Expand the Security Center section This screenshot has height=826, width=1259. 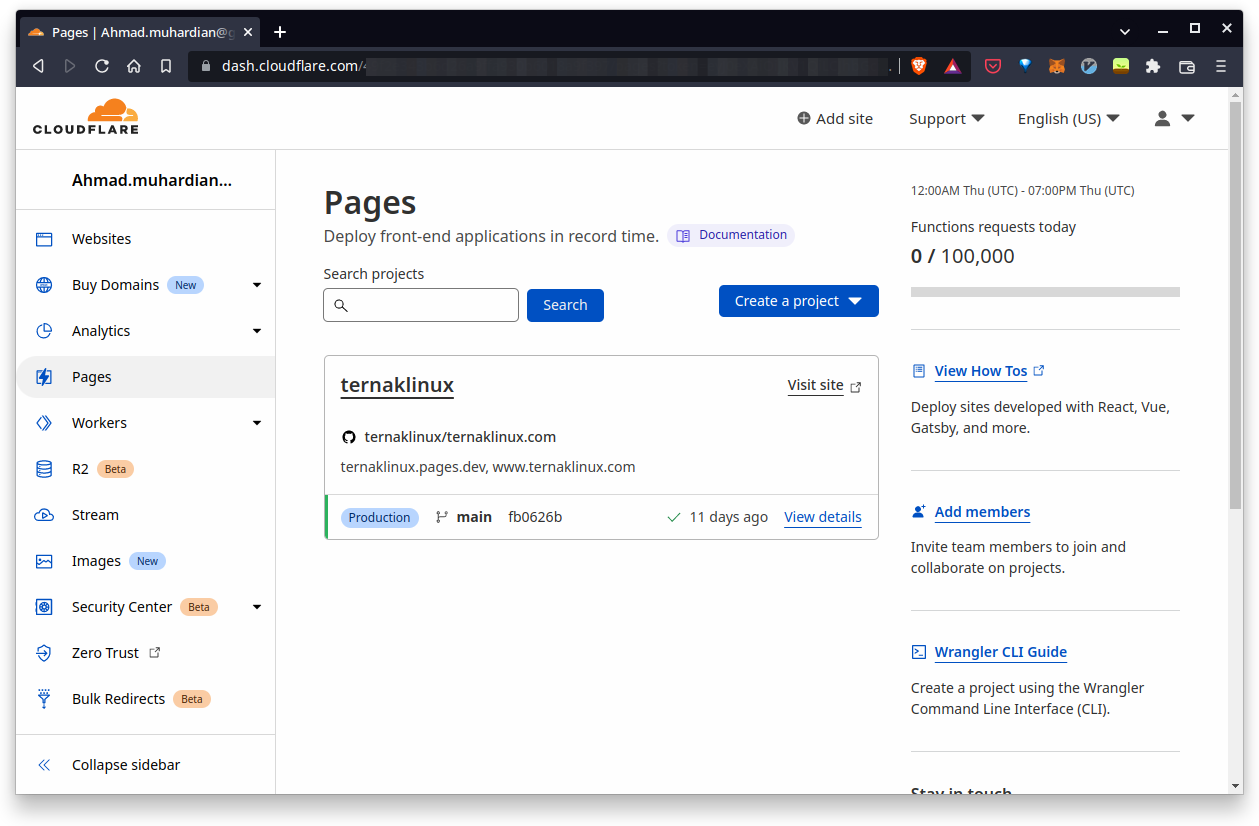[x=256, y=606]
